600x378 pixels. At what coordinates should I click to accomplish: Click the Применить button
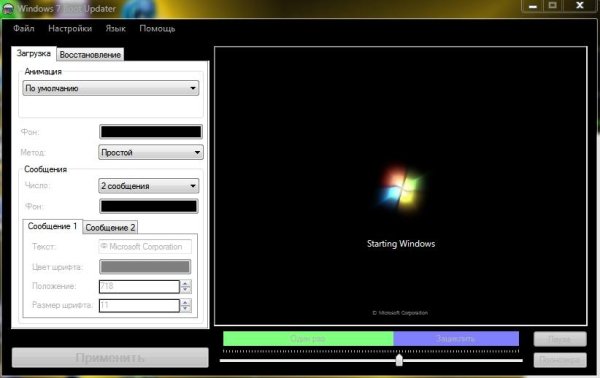(110, 358)
